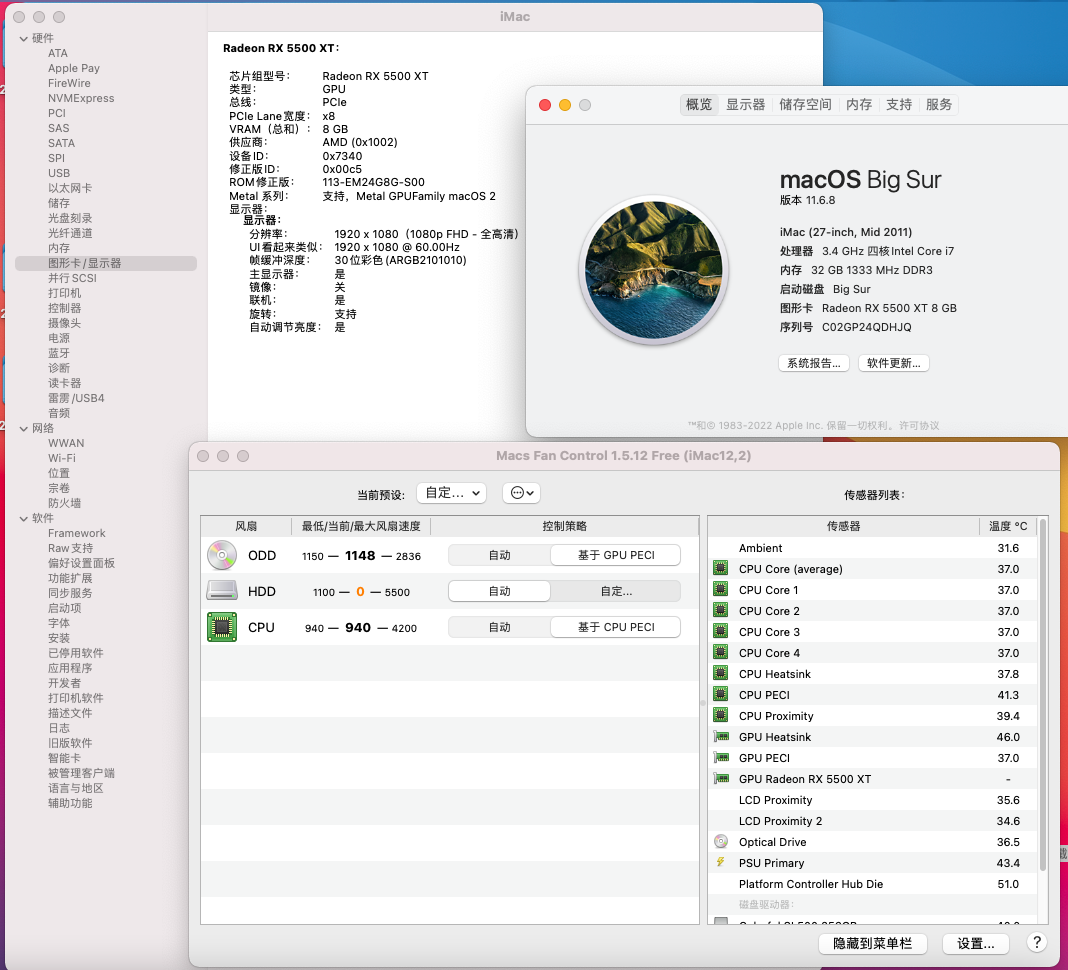Open 设置... in Macs Fan Control

pos(975,943)
